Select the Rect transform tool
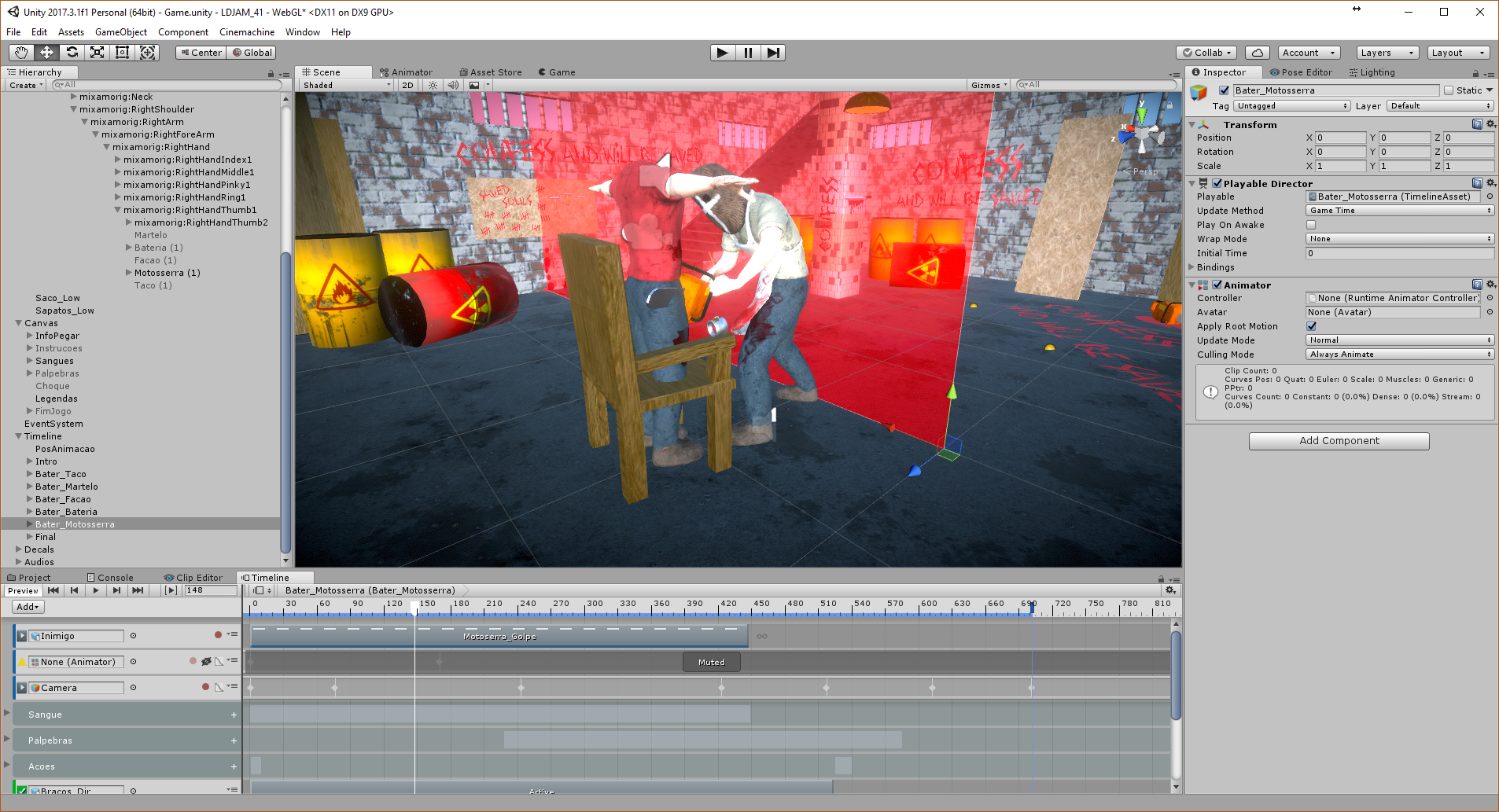The image size is (1499, 812). pos(122,53)
